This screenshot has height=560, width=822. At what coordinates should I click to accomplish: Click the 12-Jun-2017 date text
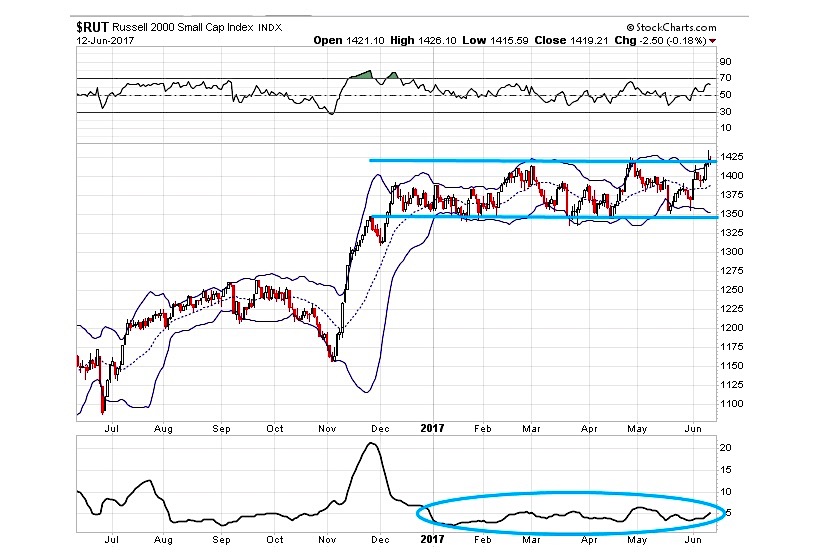point(105,40)
